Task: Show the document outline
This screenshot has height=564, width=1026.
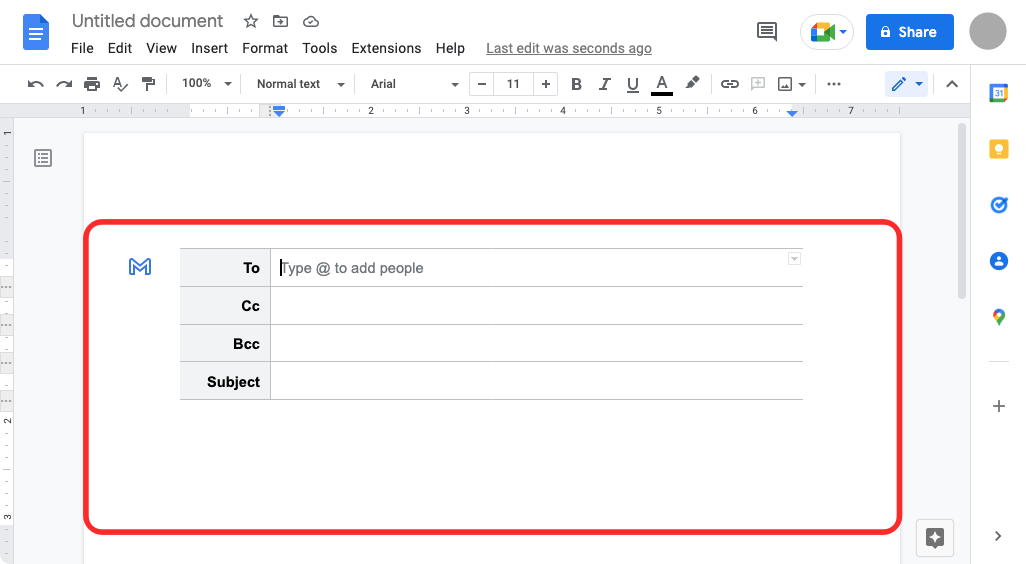Action: (x=43, y=158)
